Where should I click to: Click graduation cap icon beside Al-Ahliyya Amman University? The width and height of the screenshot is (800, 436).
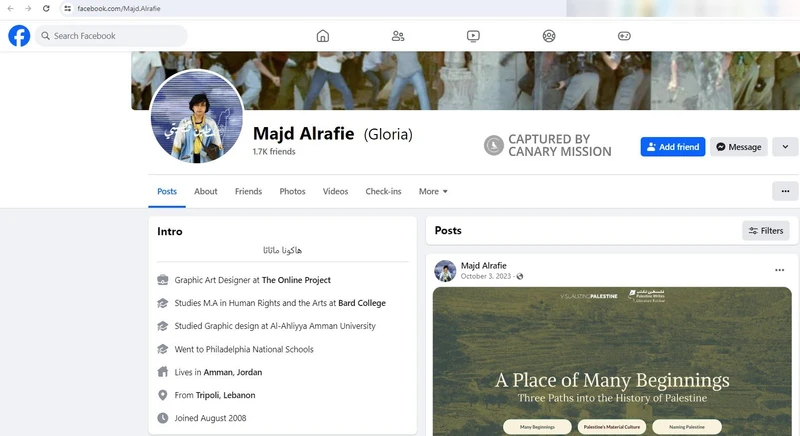(163, 326)
